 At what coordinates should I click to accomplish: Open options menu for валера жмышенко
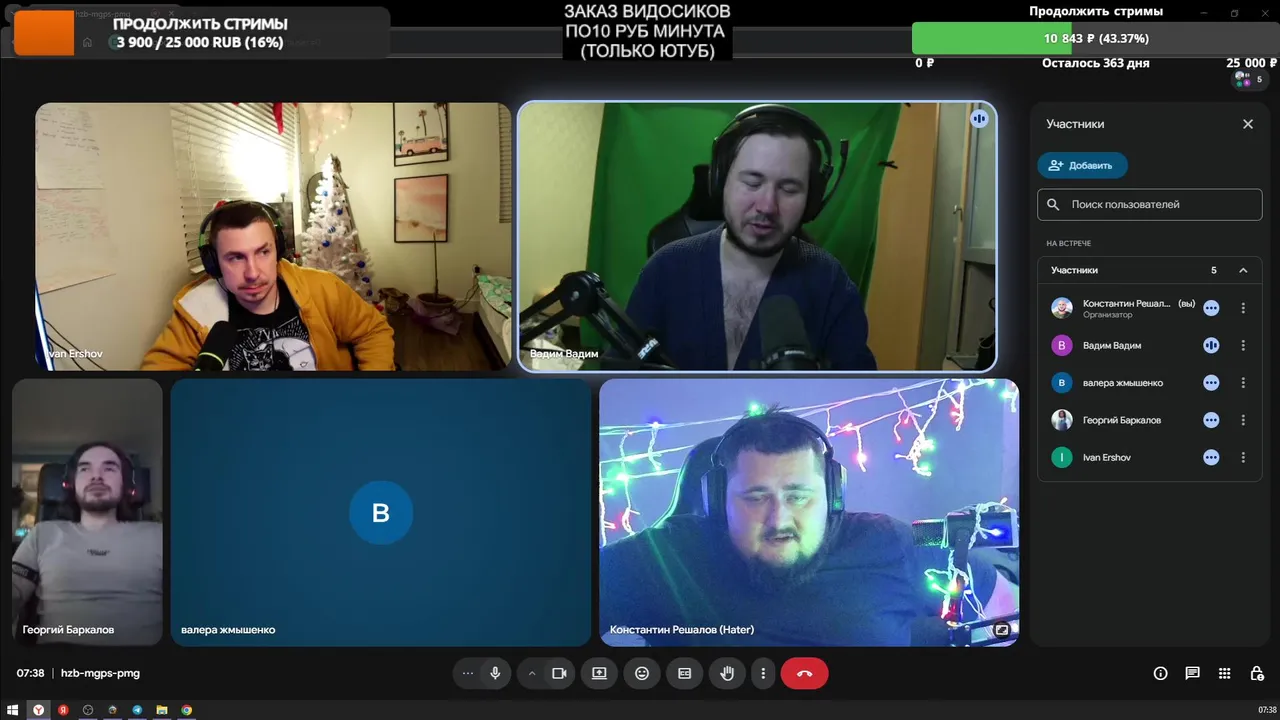[x=1243, y=383]
